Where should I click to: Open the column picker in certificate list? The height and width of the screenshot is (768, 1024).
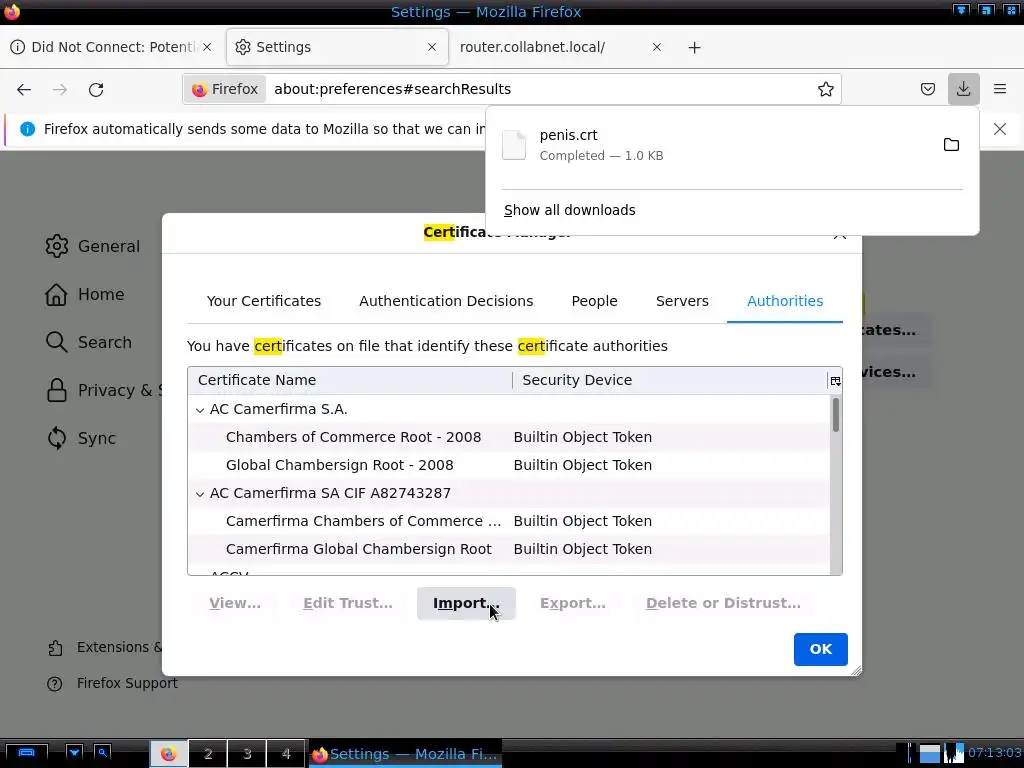tap(835, 381)
